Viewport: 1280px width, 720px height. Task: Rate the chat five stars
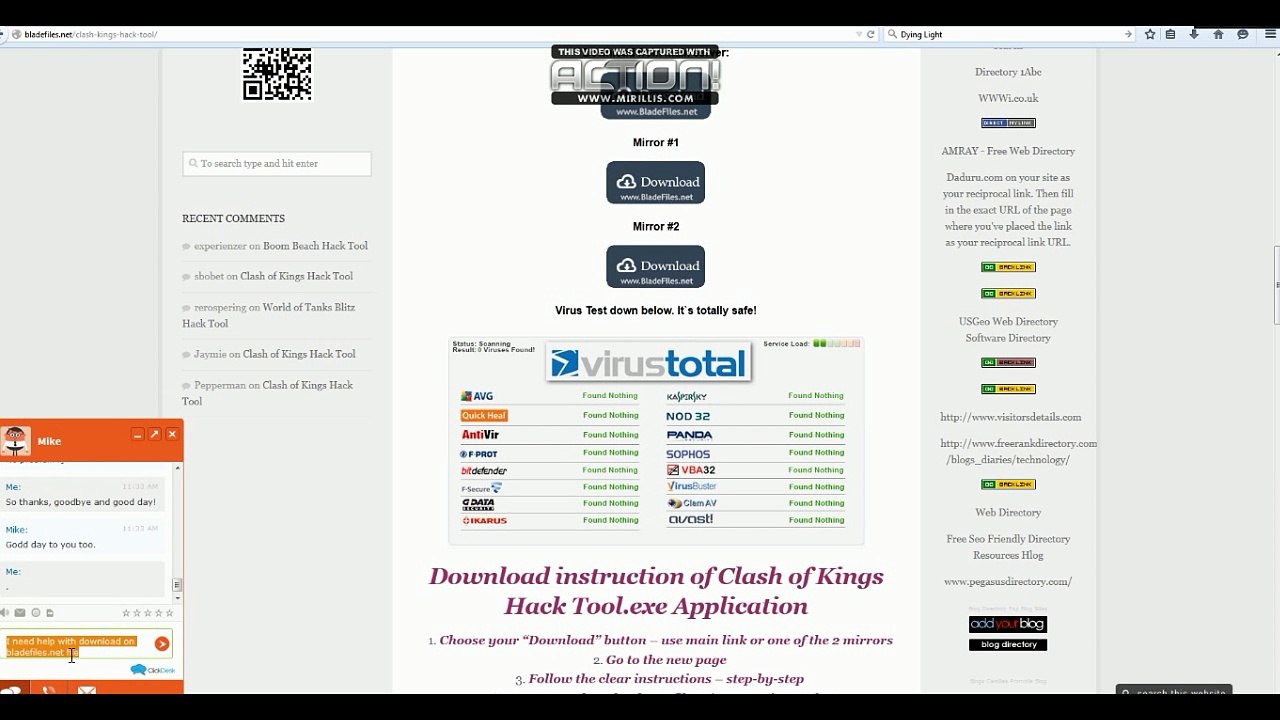tap(170, 613)
